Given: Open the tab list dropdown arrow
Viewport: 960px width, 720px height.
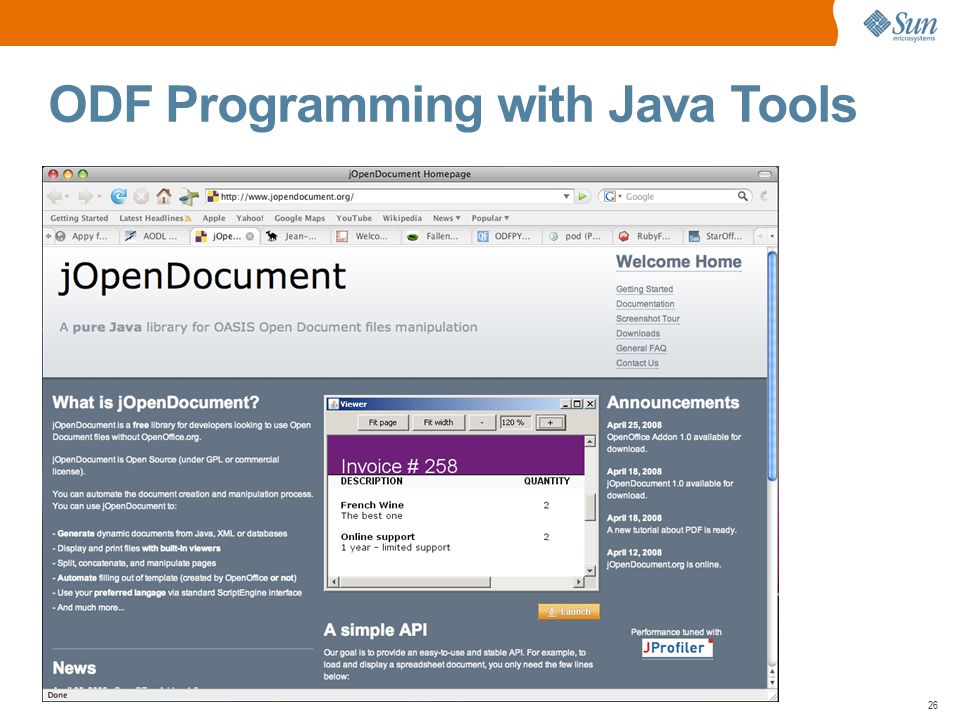Looking at the screenshot, I should click(x=772, y=236).
